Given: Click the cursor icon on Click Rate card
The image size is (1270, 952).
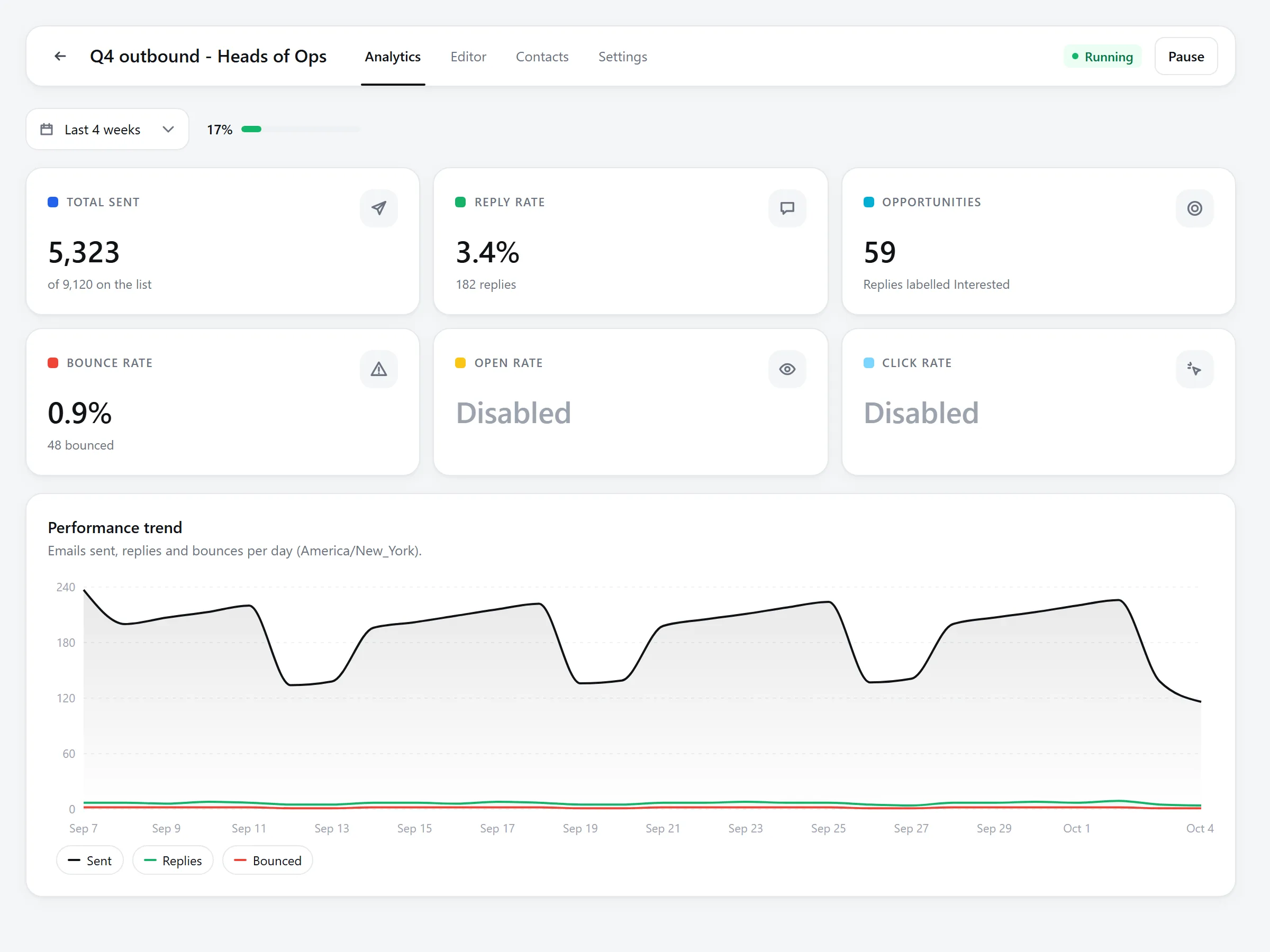Looking at the screenshot, I should [x=1194, y=369].
